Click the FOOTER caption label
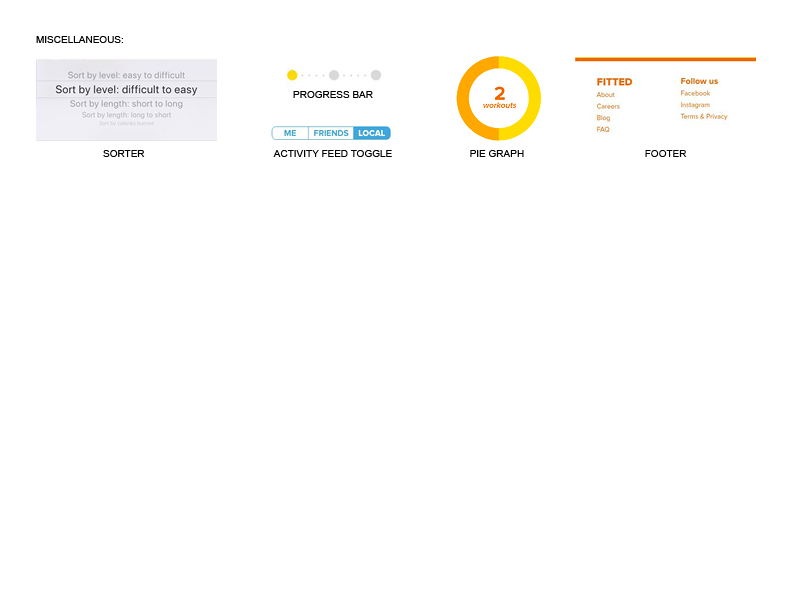 click(x=665, y=154)
